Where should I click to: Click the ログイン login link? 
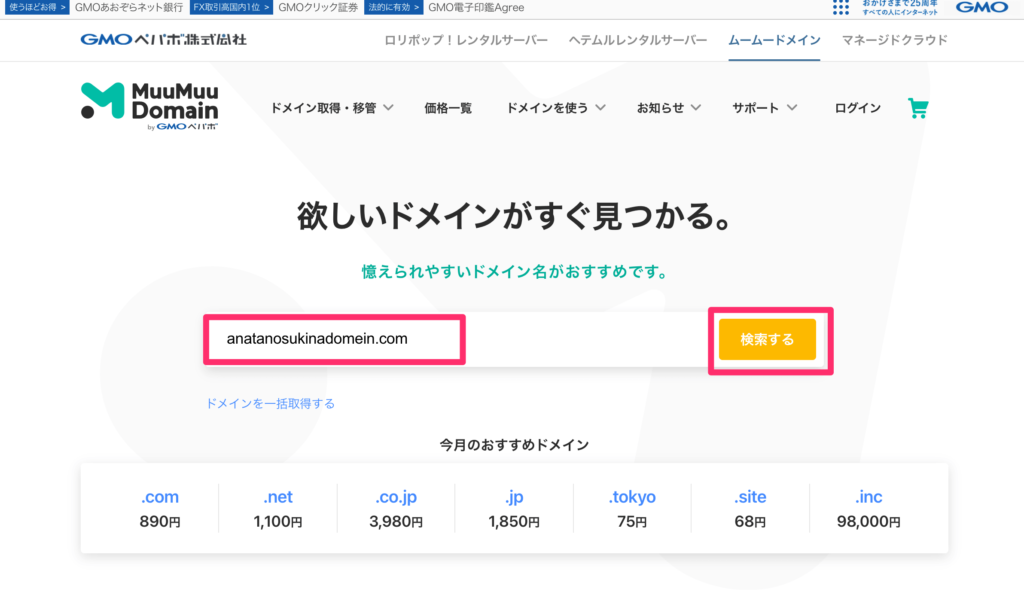tap(857, 108)
